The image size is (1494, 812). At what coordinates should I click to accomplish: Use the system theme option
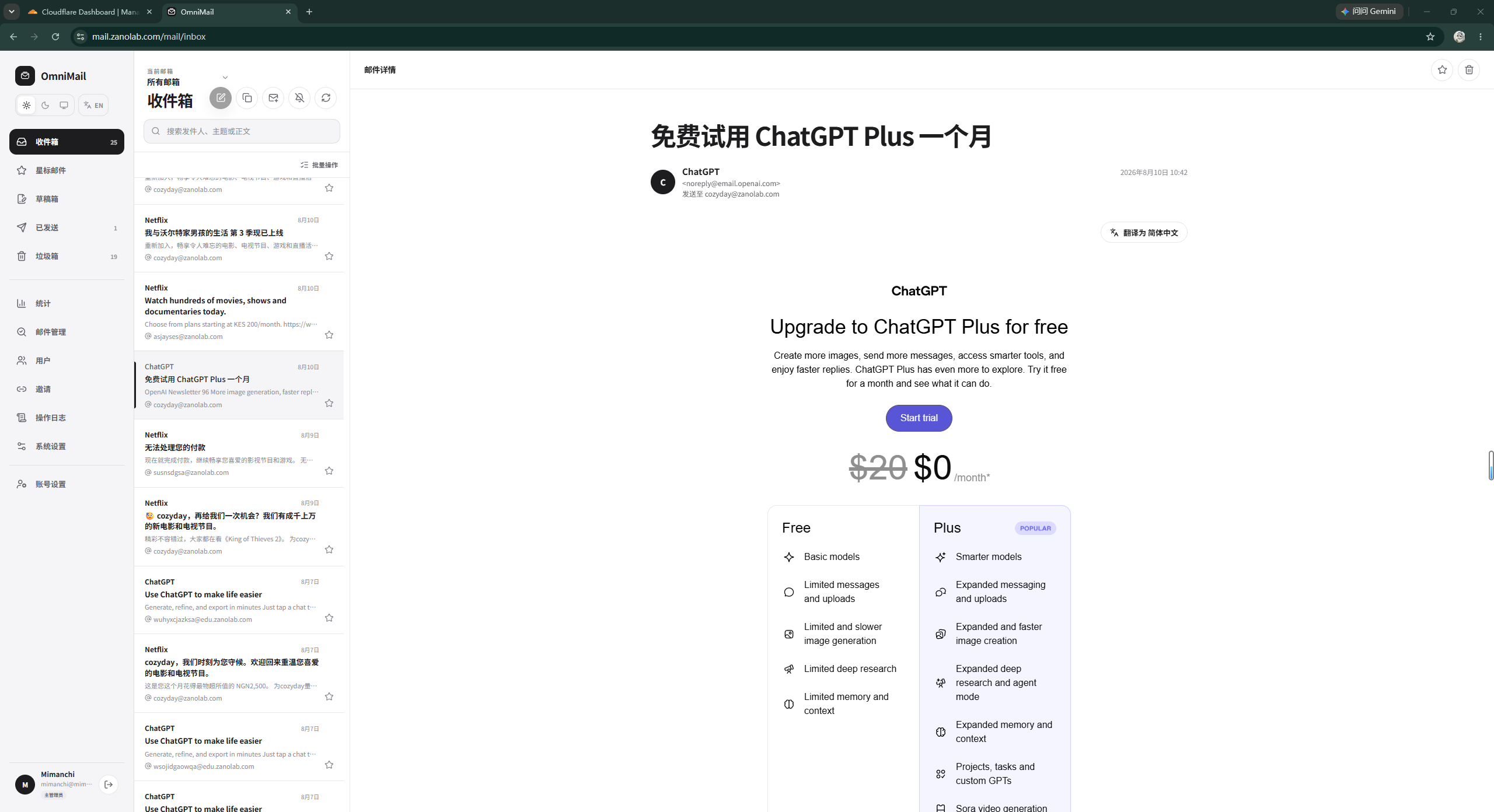[64, 105]
